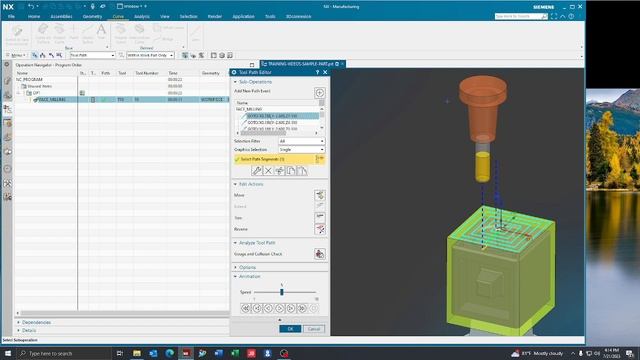Switch to the Assemblies ribbon tab
This screenshot has width=640, height=360.
click(61, 16)
